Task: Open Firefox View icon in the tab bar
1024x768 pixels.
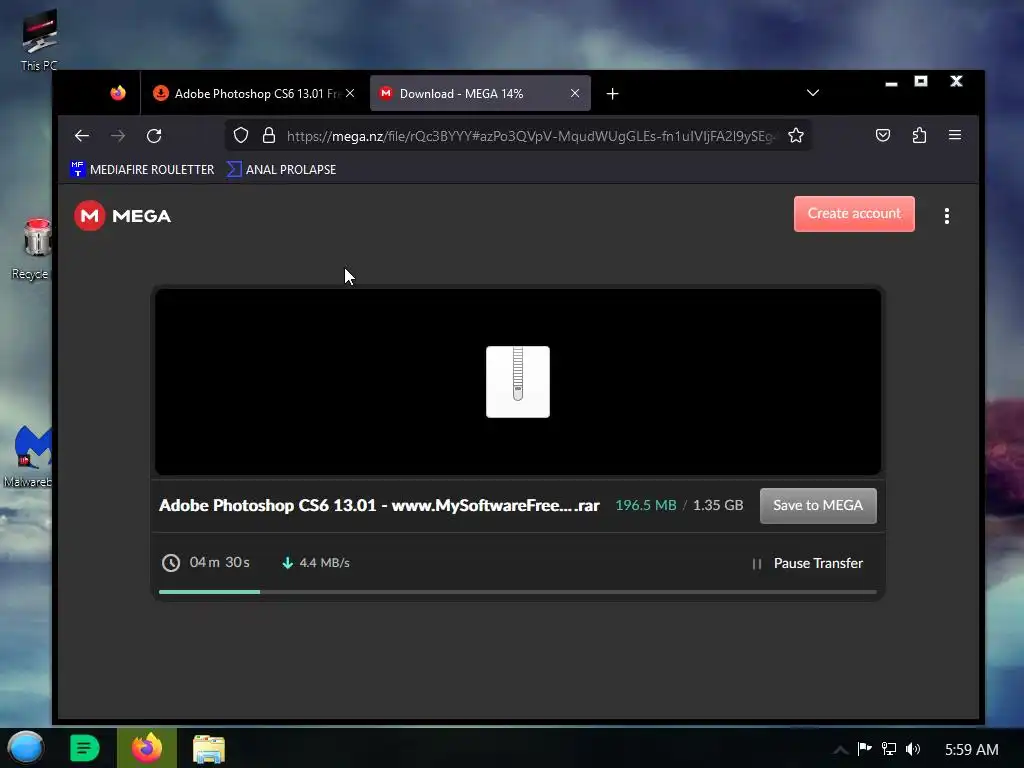Action: tap(118, 93)
